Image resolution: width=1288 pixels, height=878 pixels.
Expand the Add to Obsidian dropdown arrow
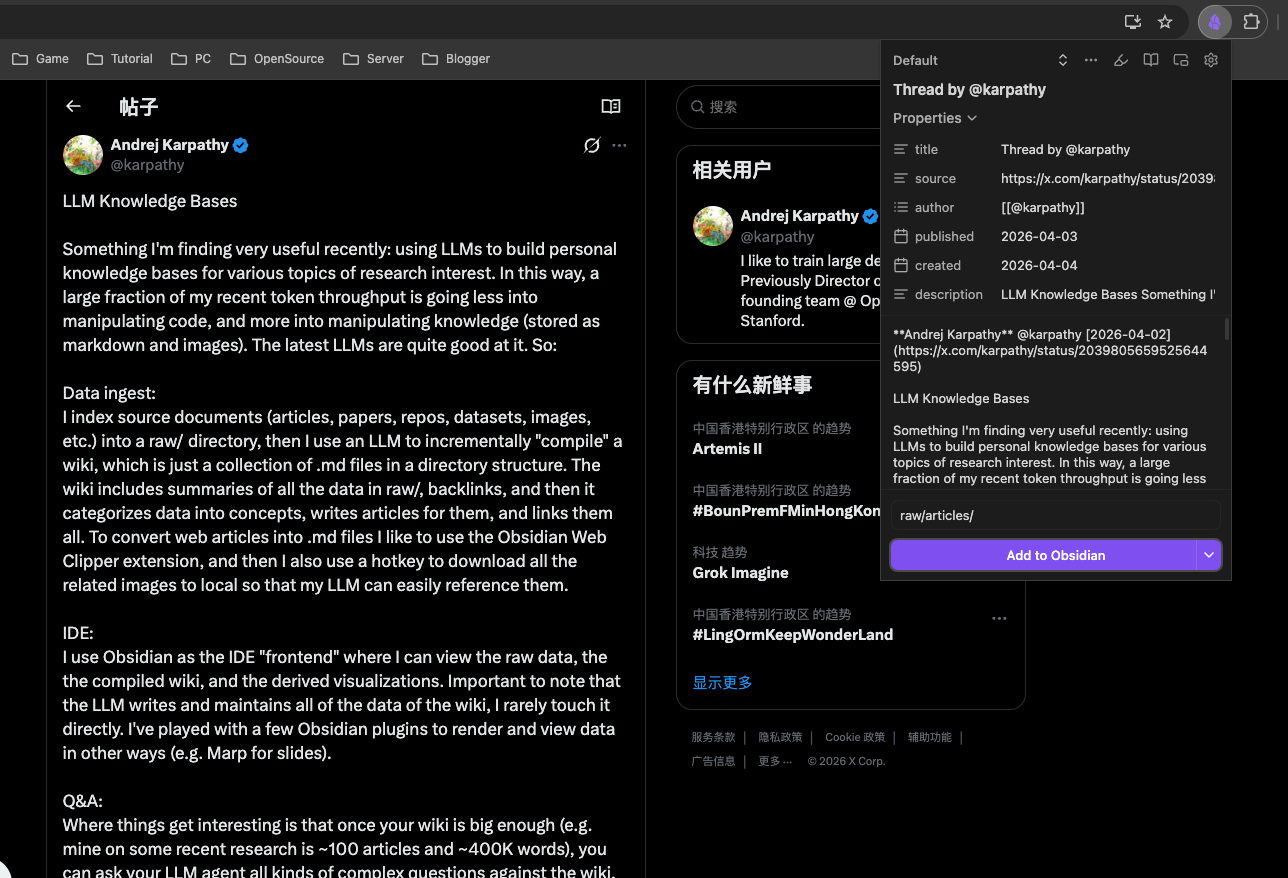(x=1209, y=555)
